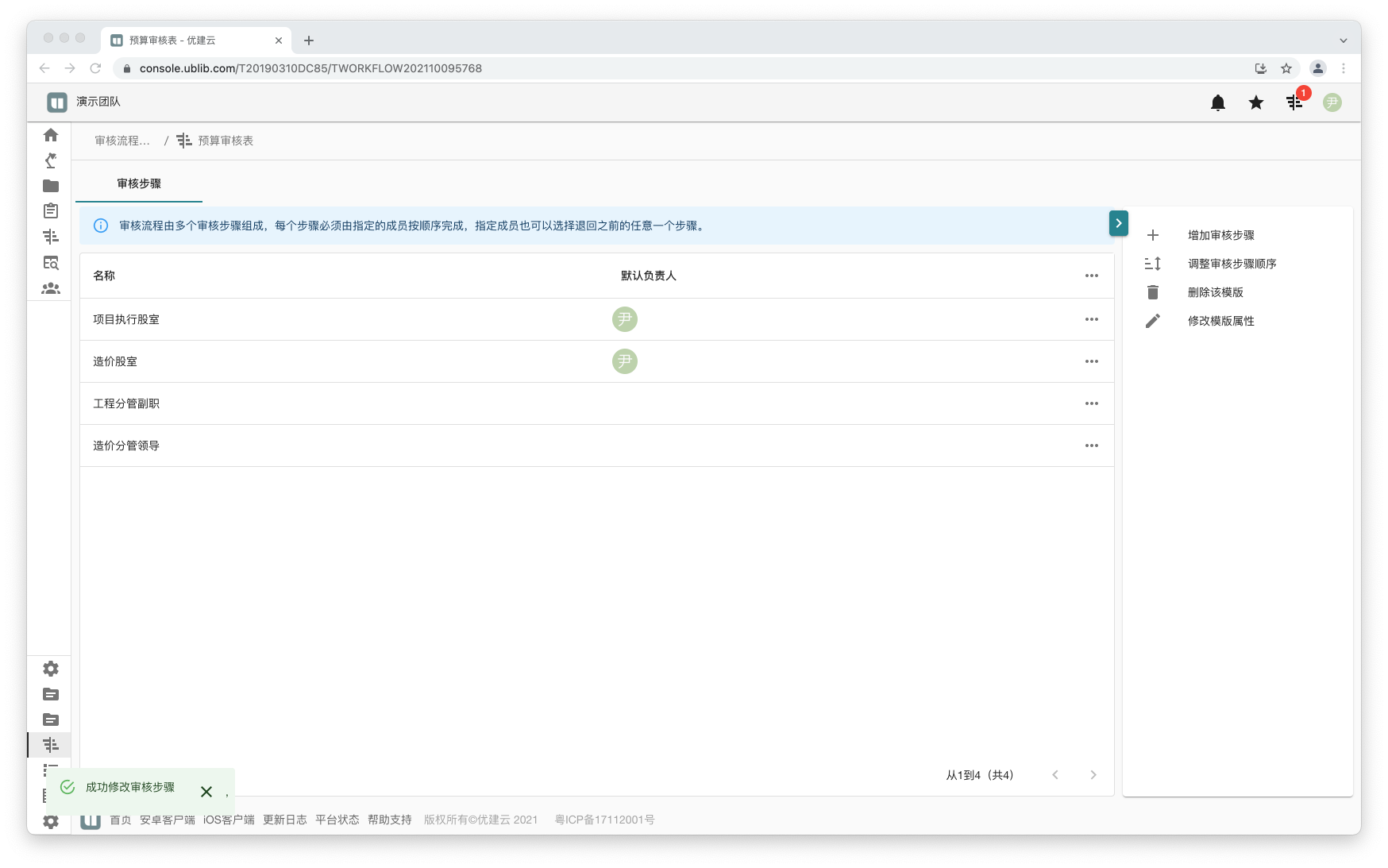Go to home icon in sidebar
This screenshot has height=868, width=1388.
[51, 135]
